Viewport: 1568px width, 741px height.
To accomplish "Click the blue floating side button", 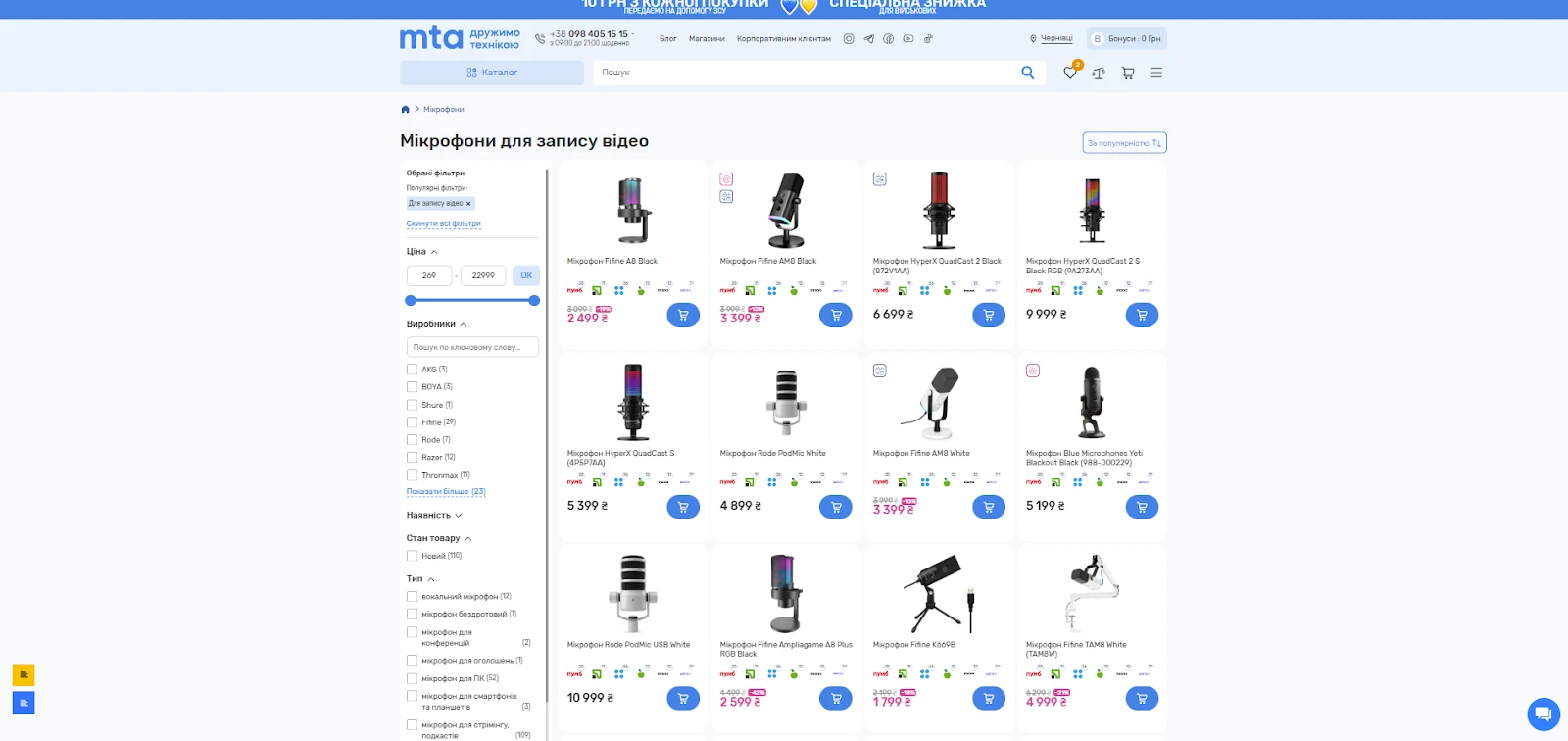I will coord(24,702).
